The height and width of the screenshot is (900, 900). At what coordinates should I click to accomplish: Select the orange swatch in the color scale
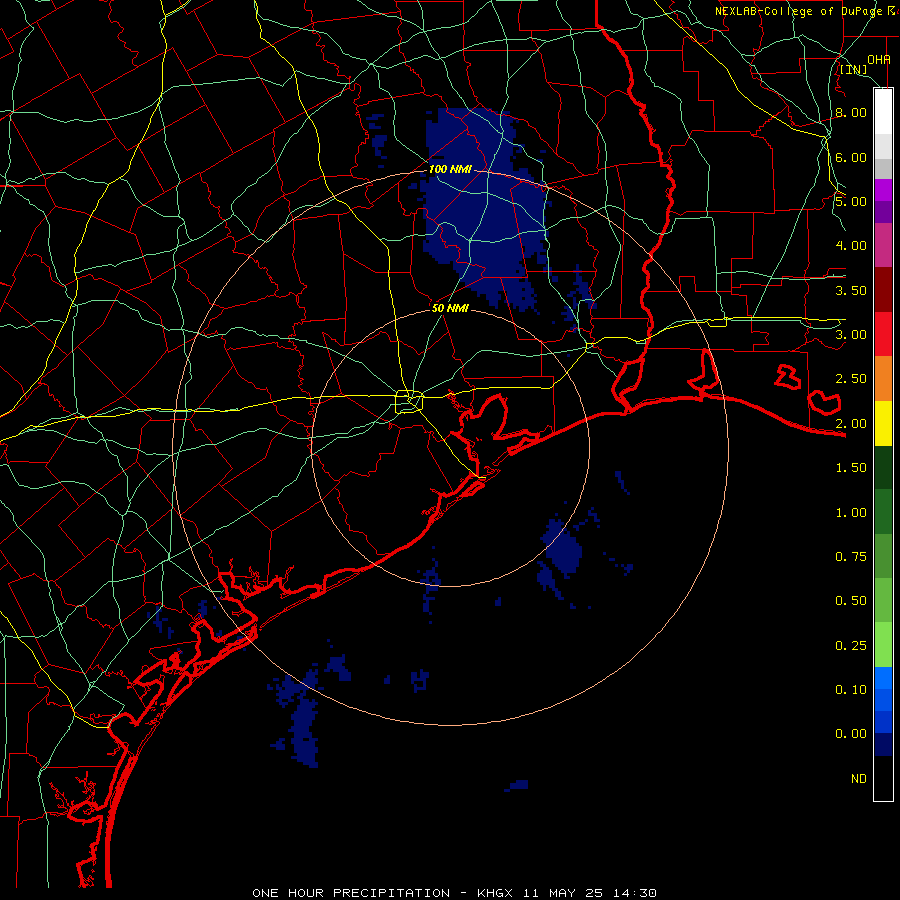[x=883, y=379]
